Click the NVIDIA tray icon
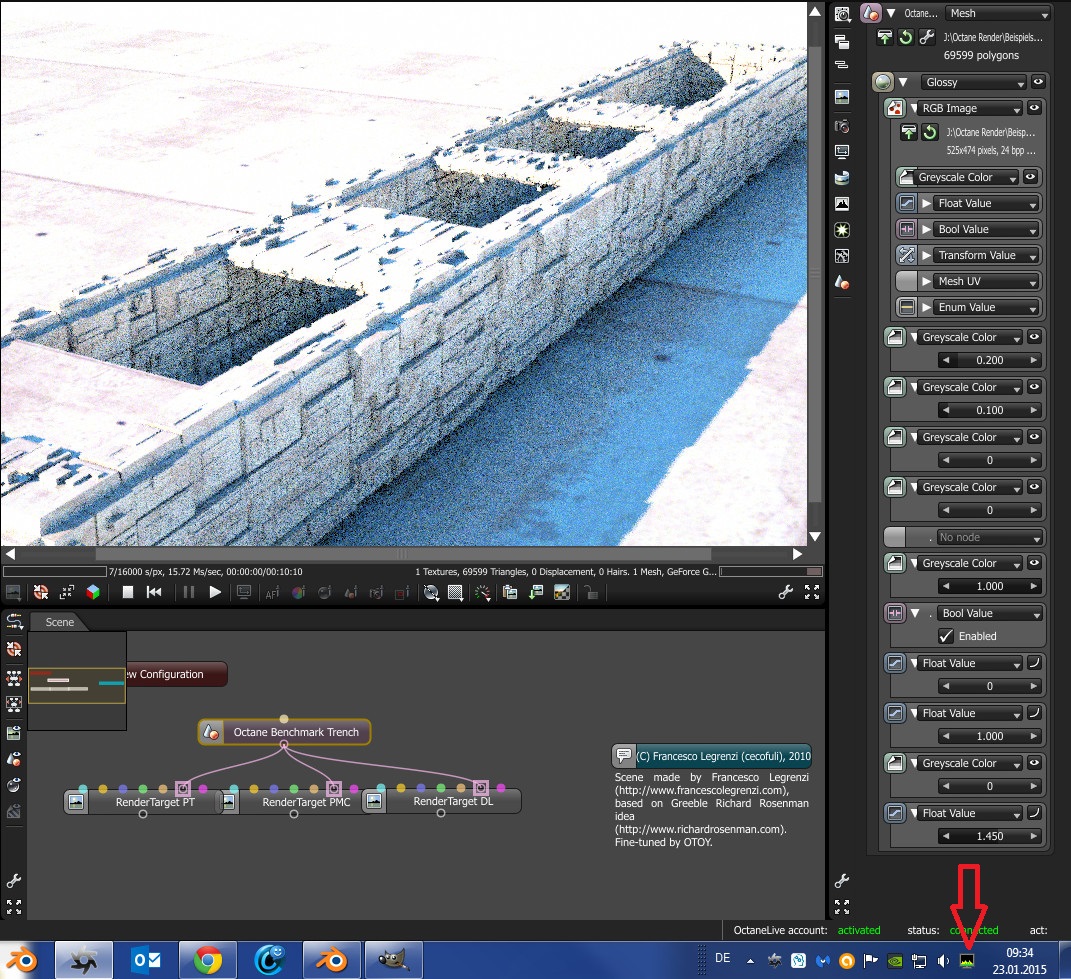This screenshot has height=979, width=1071. click(x=894, y=961)
